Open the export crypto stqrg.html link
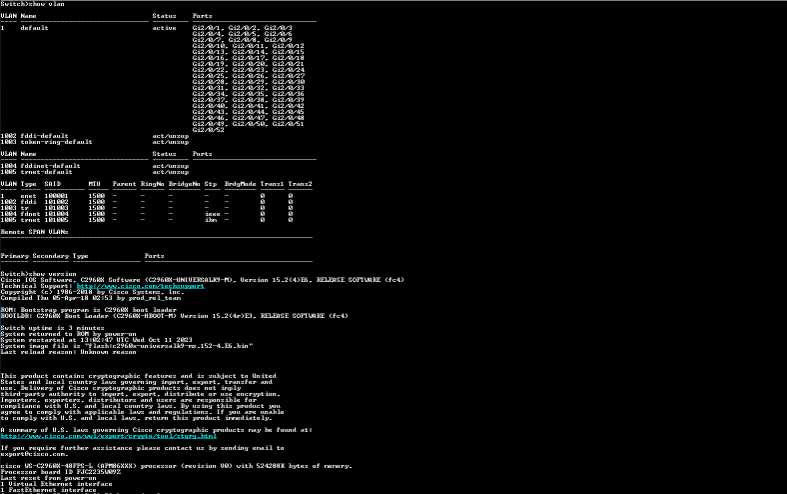Viewport: 787px width, 494px height. click(108, 436)
